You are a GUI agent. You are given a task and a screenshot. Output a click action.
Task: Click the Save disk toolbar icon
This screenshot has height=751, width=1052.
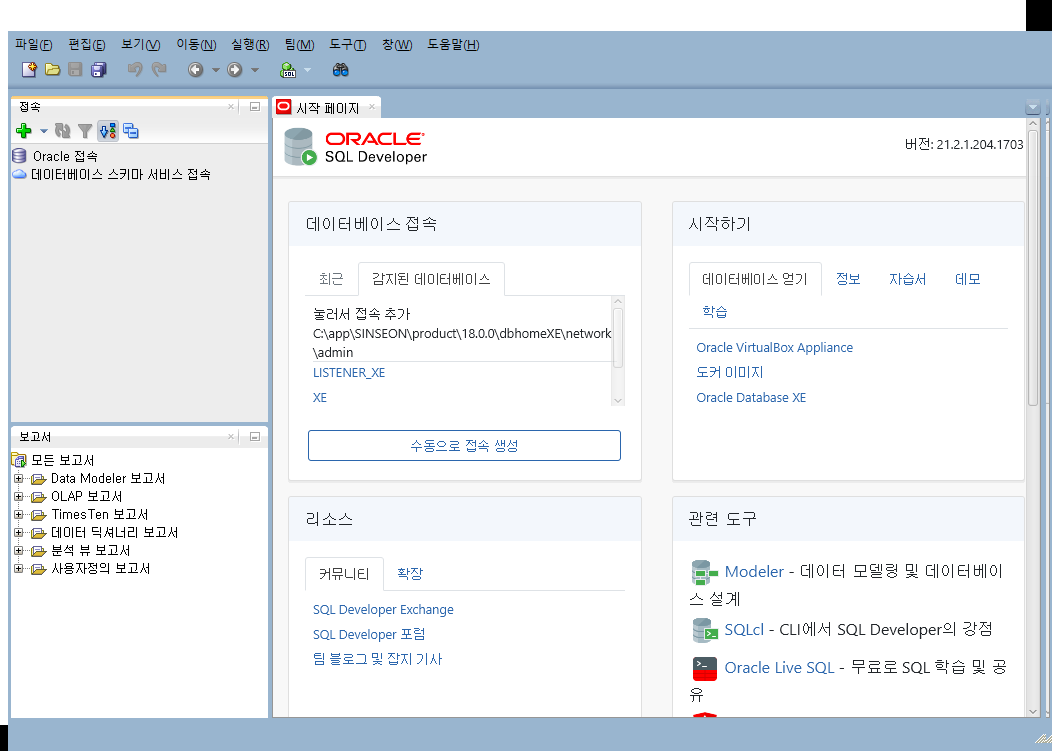pos(75,69)
